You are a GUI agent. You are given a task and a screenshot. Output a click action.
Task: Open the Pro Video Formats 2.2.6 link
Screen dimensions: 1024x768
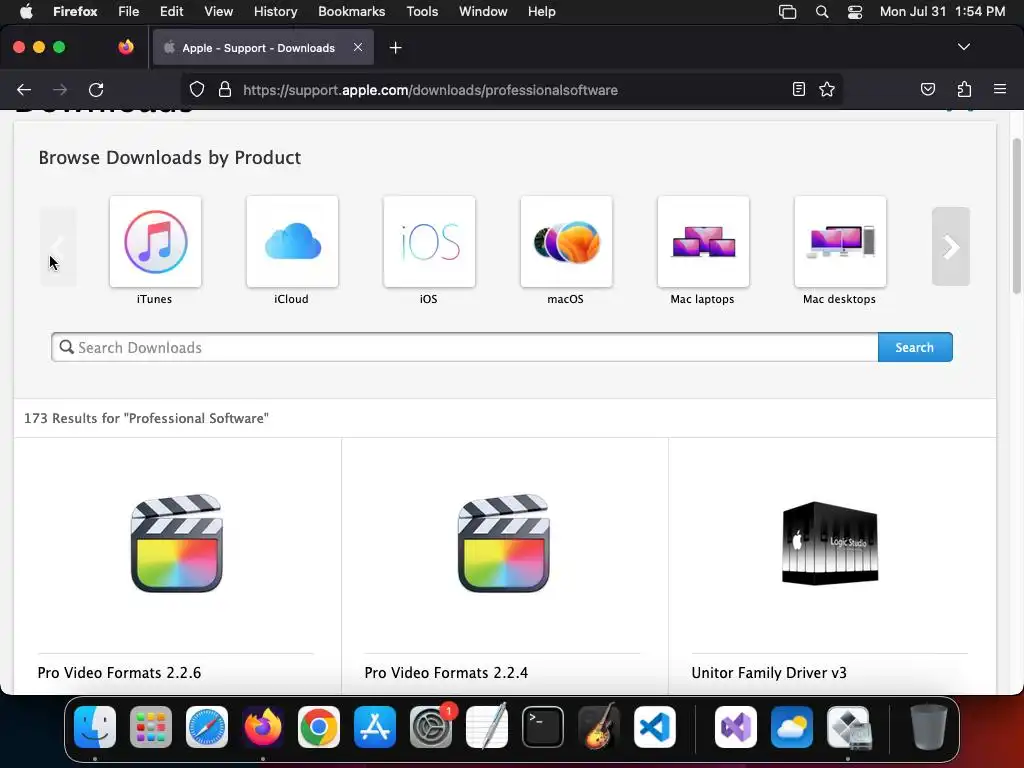pos(120,673)
